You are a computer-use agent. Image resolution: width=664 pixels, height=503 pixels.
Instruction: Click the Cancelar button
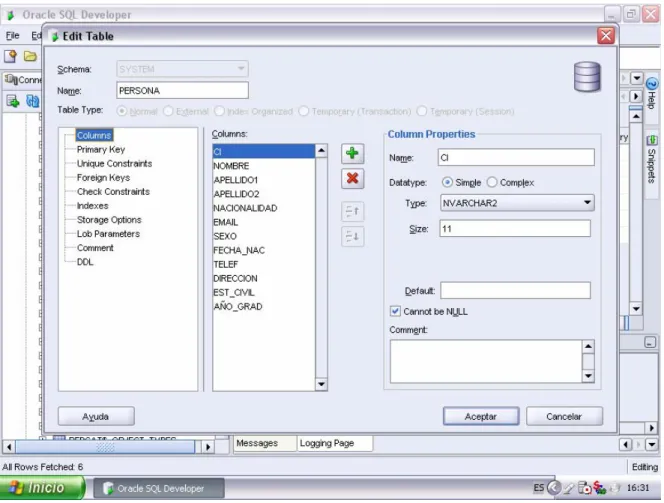coord(564,417)
